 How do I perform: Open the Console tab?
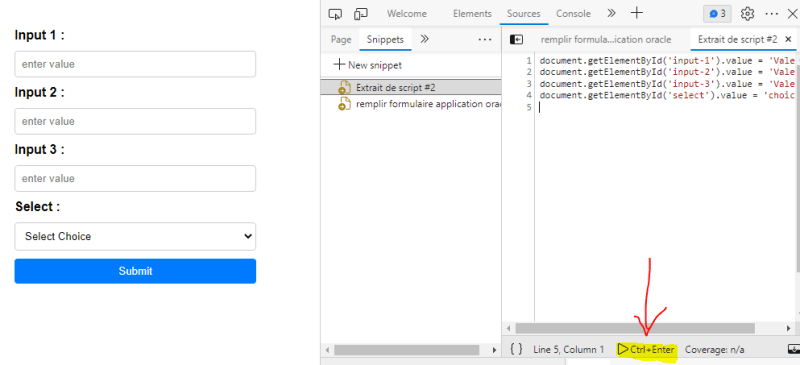(573, 14)
